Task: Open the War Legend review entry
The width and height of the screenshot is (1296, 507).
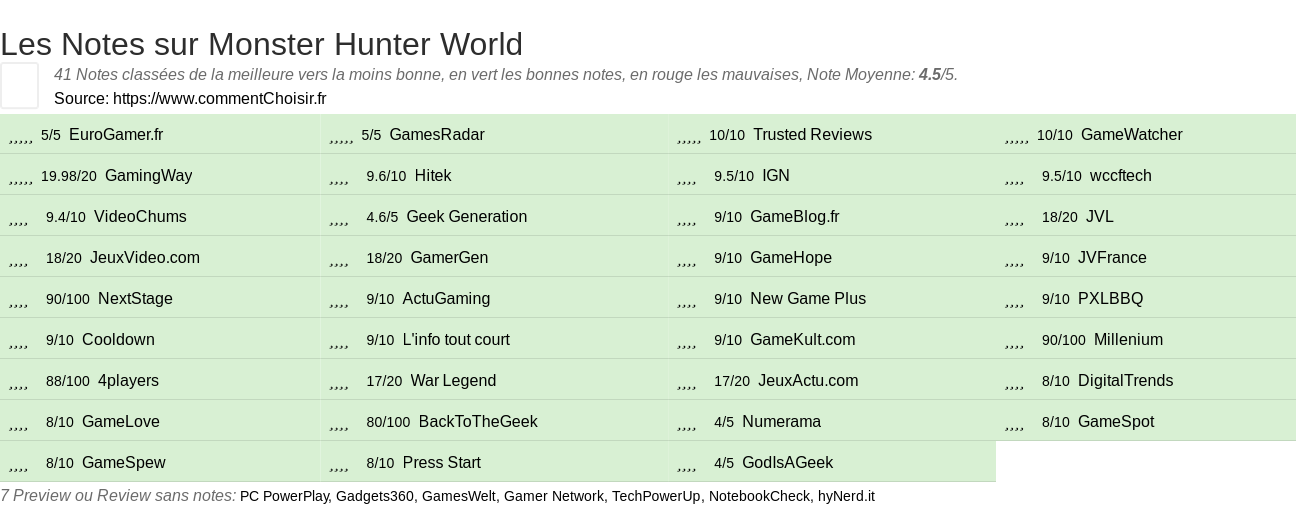Action: [x=453, y=381]
